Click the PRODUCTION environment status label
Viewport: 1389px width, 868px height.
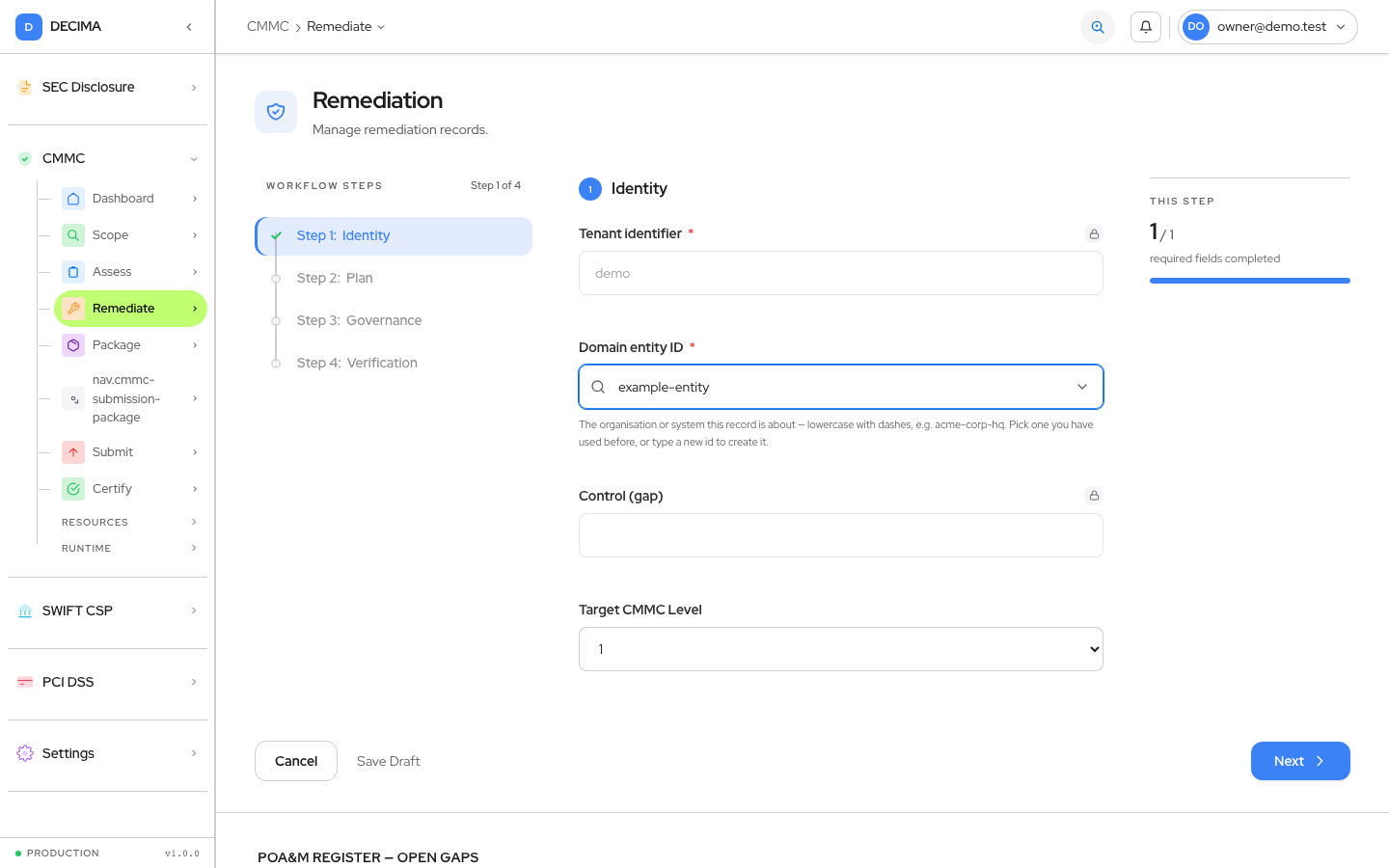pos(63,854)
